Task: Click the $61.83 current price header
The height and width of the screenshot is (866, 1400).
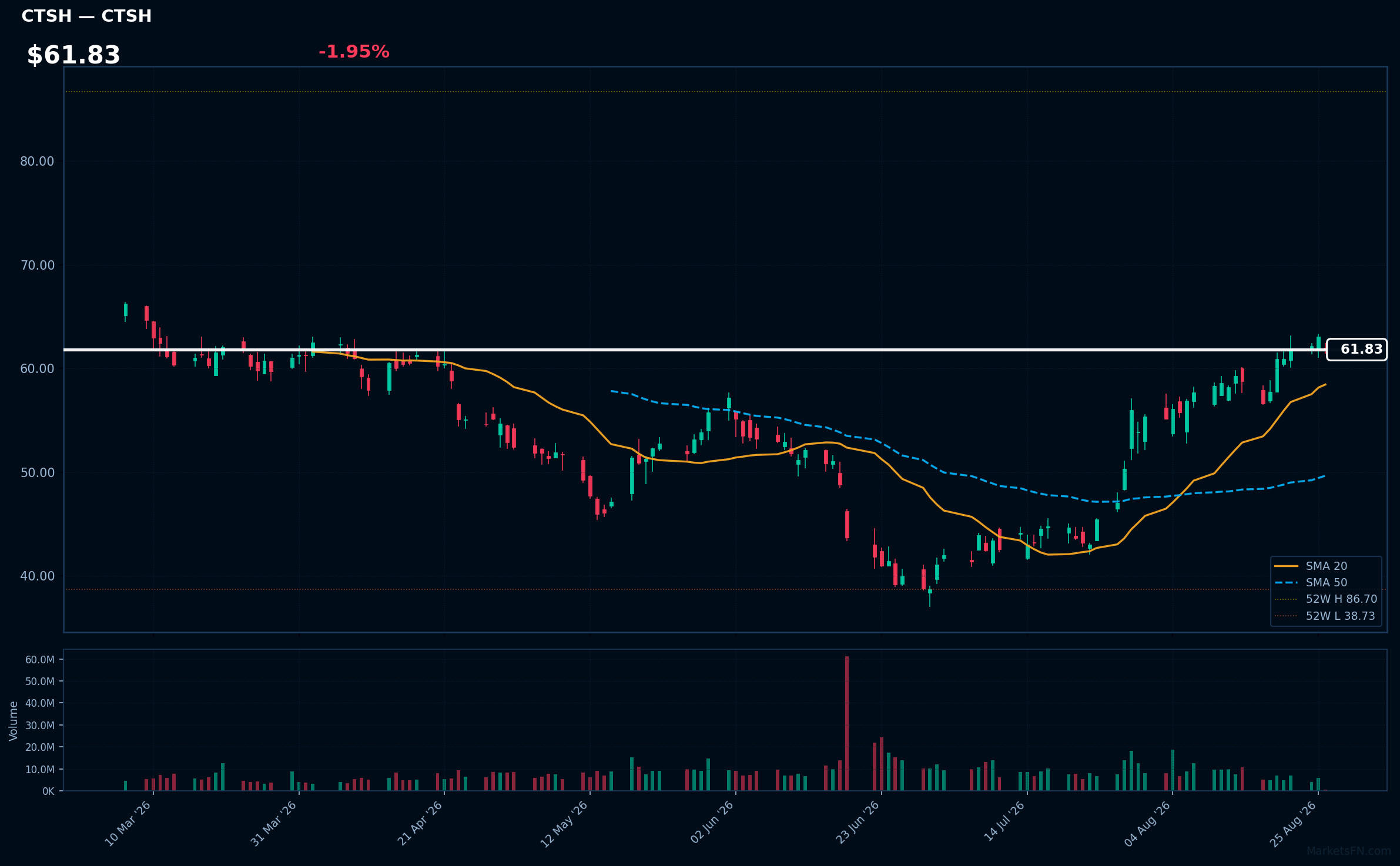Action: pyautogui.click(x=73, y=55)
